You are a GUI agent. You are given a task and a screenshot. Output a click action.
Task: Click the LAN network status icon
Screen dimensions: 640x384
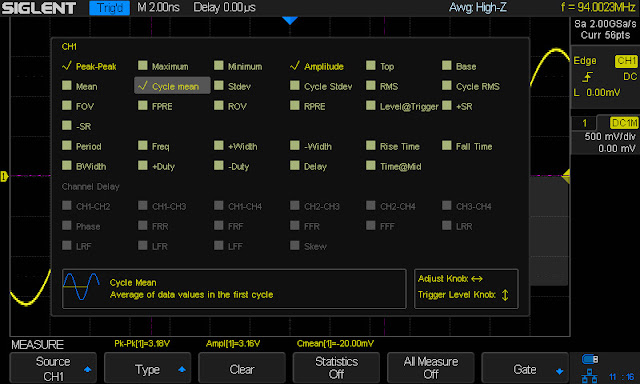(x=589, y=375)
